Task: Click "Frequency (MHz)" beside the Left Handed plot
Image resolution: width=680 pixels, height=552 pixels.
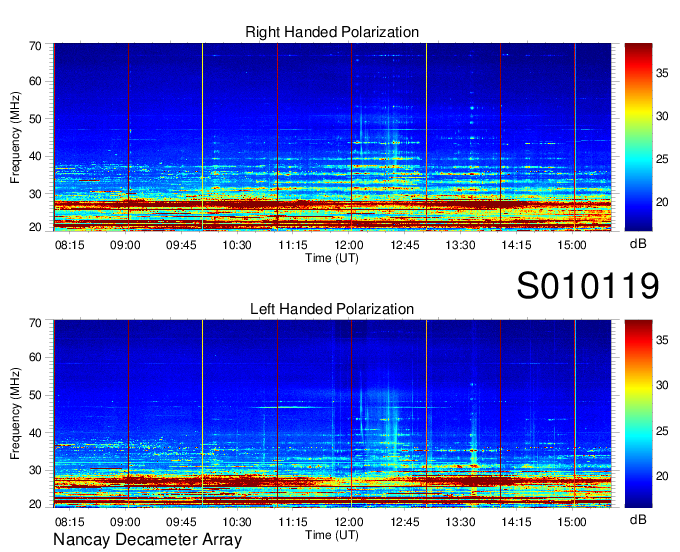Action: pos(15,414)
